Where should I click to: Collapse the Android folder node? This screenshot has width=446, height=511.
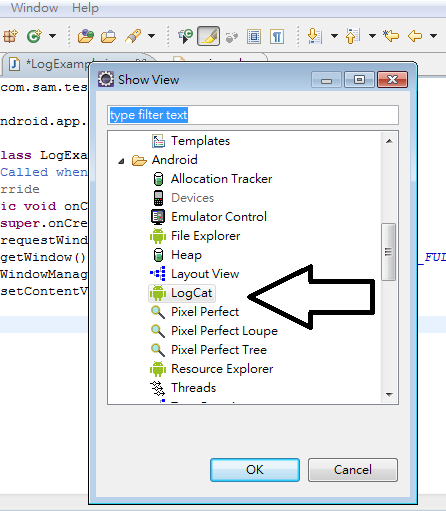pos(121,161)
